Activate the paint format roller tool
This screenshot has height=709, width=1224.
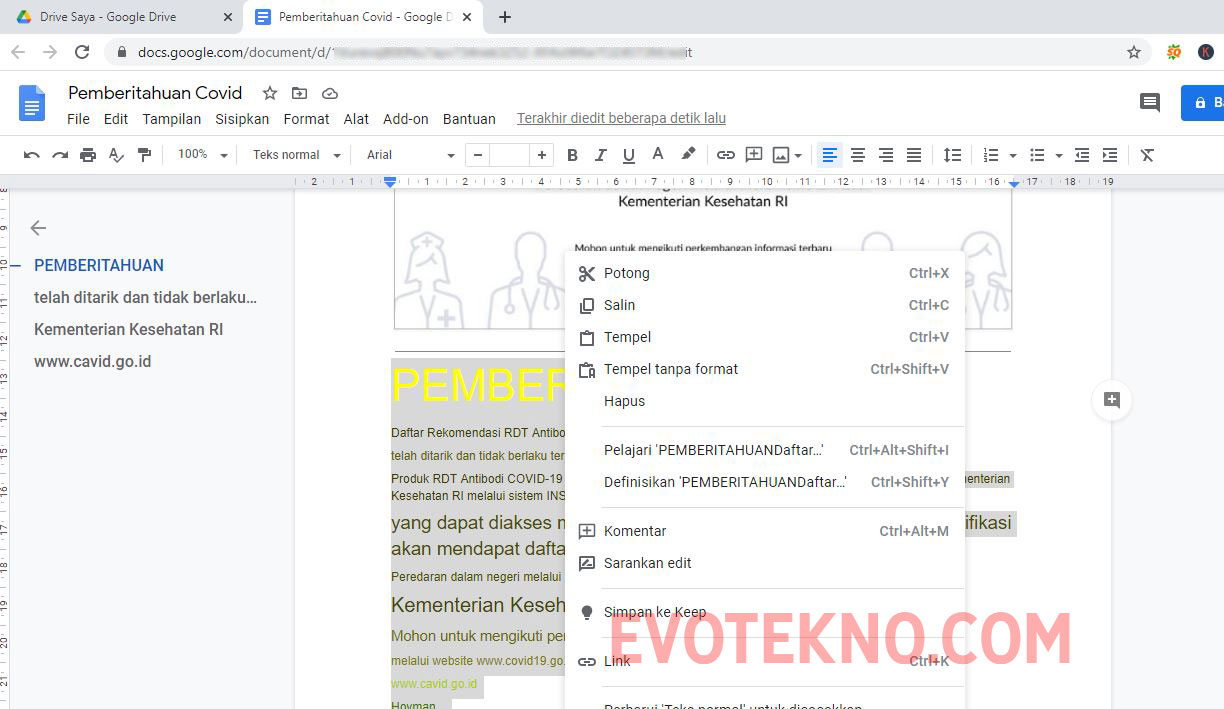click(144, 155)
